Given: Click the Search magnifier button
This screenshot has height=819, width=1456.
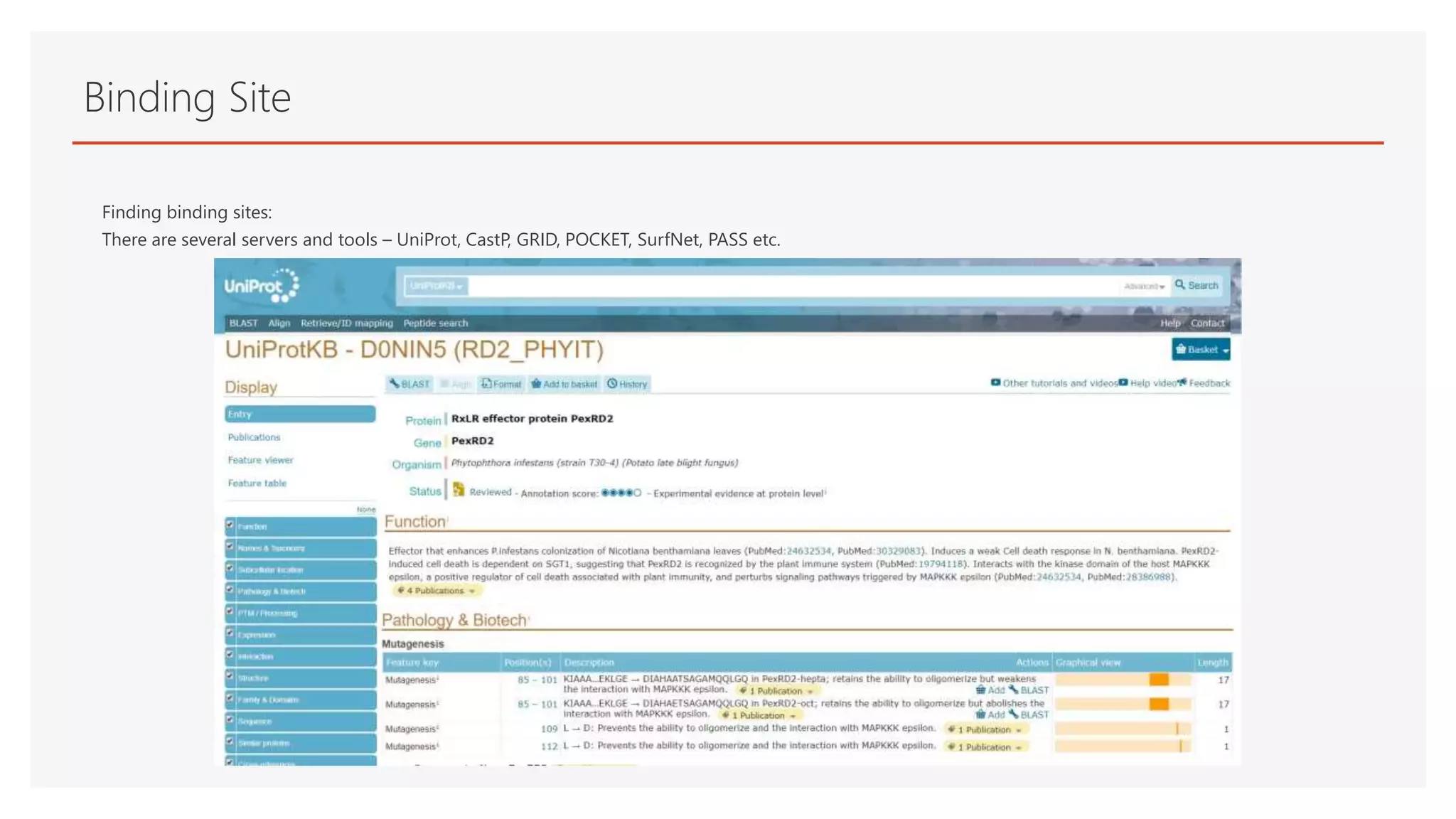Looking at the screenshot, I should (1197, 286).
